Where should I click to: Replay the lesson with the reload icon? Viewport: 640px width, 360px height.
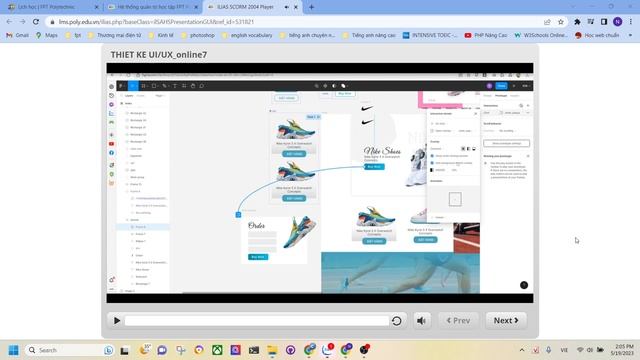coord(397,321)
